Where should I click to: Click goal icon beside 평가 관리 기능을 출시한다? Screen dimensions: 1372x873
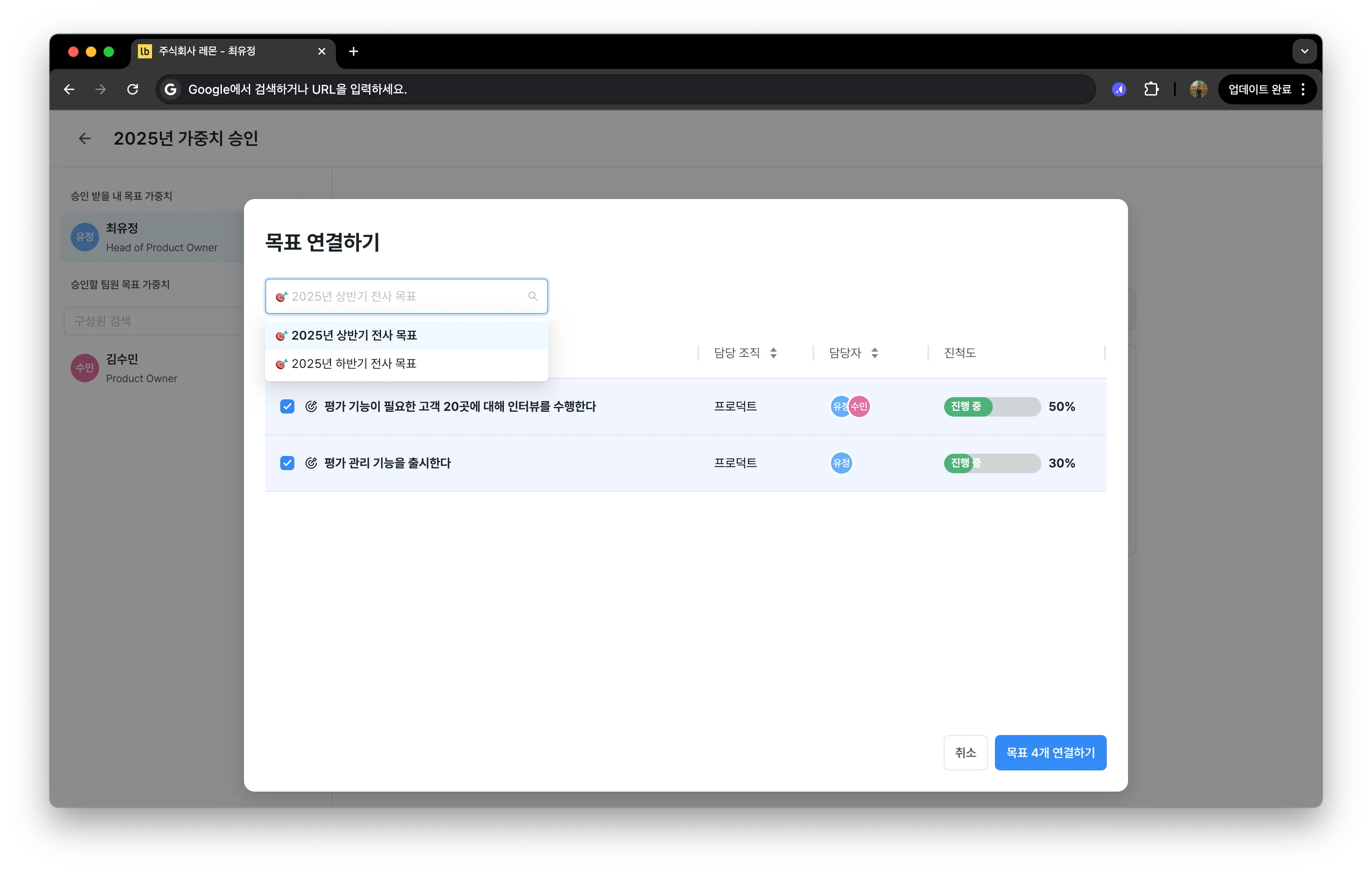(311, 463)
